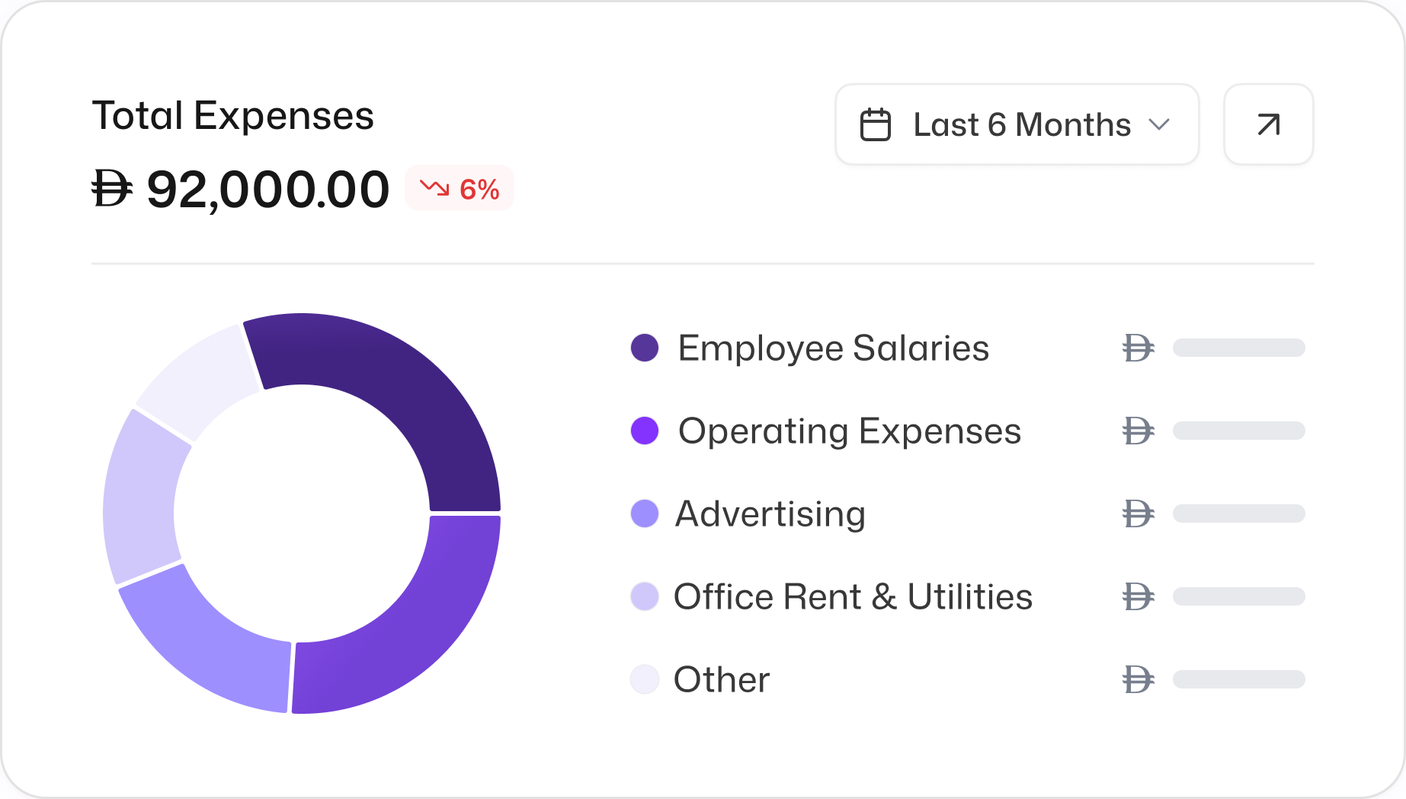Click the Advertising lavender color dot
Viewport: 1406px width, 799px height.
tap(644, 514)
